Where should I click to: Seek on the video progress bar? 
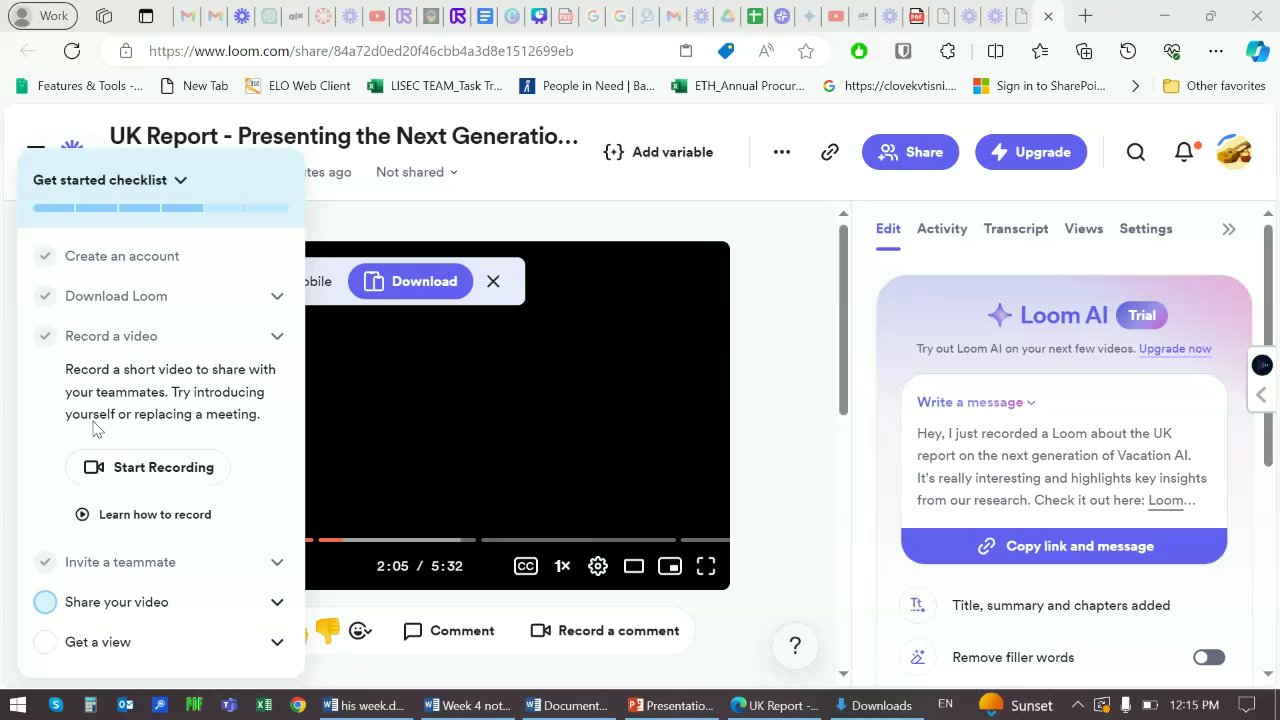517,540
